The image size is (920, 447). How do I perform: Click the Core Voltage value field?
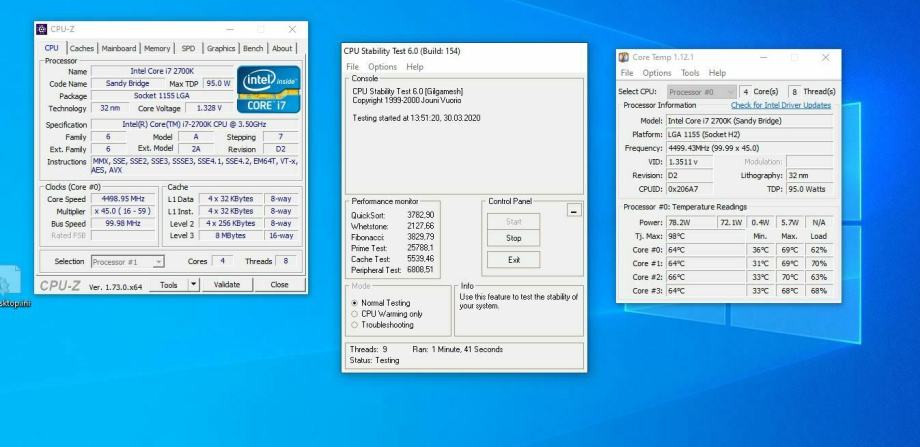209,108
